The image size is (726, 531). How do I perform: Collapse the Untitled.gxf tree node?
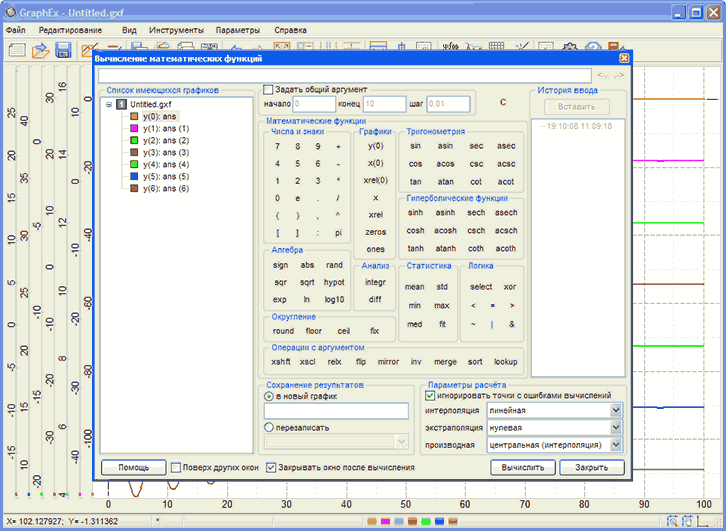click(108, 104)
